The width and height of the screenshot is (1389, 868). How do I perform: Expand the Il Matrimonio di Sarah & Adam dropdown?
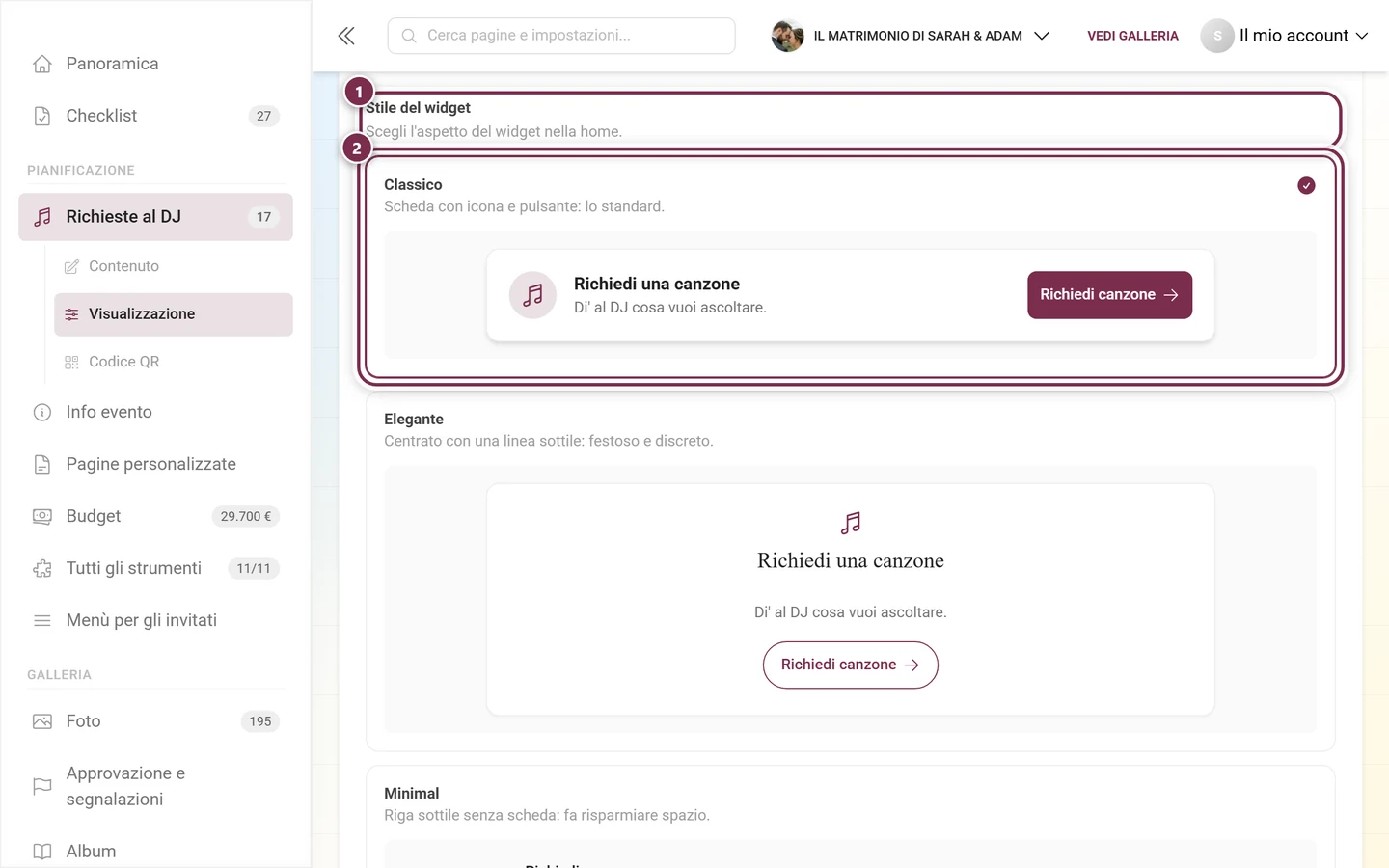coord(911,36)
